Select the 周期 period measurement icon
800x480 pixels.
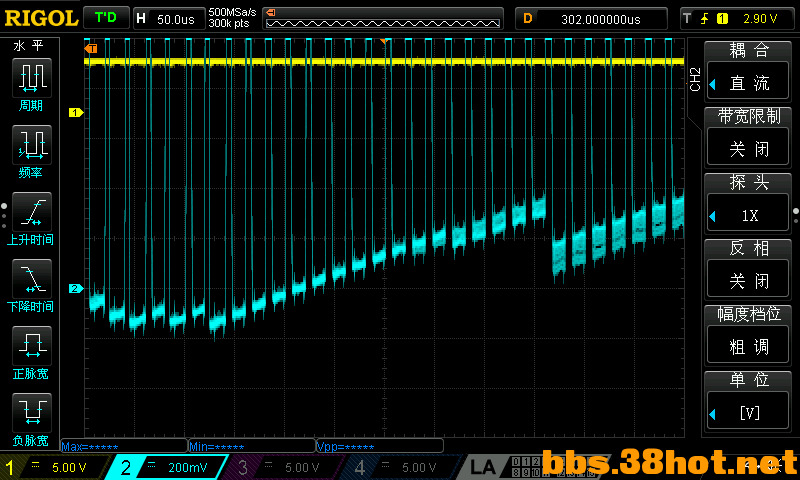click(x=32, y=78)
